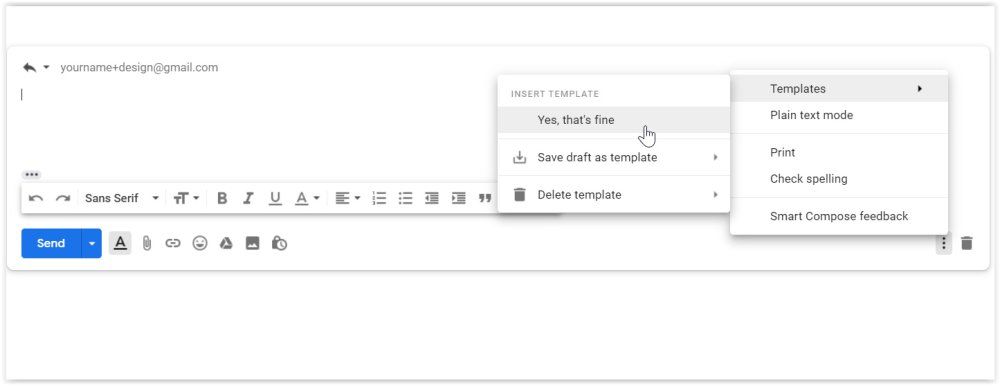
Task: Click the redo arrow icon
Action: (x=62, y=198)
